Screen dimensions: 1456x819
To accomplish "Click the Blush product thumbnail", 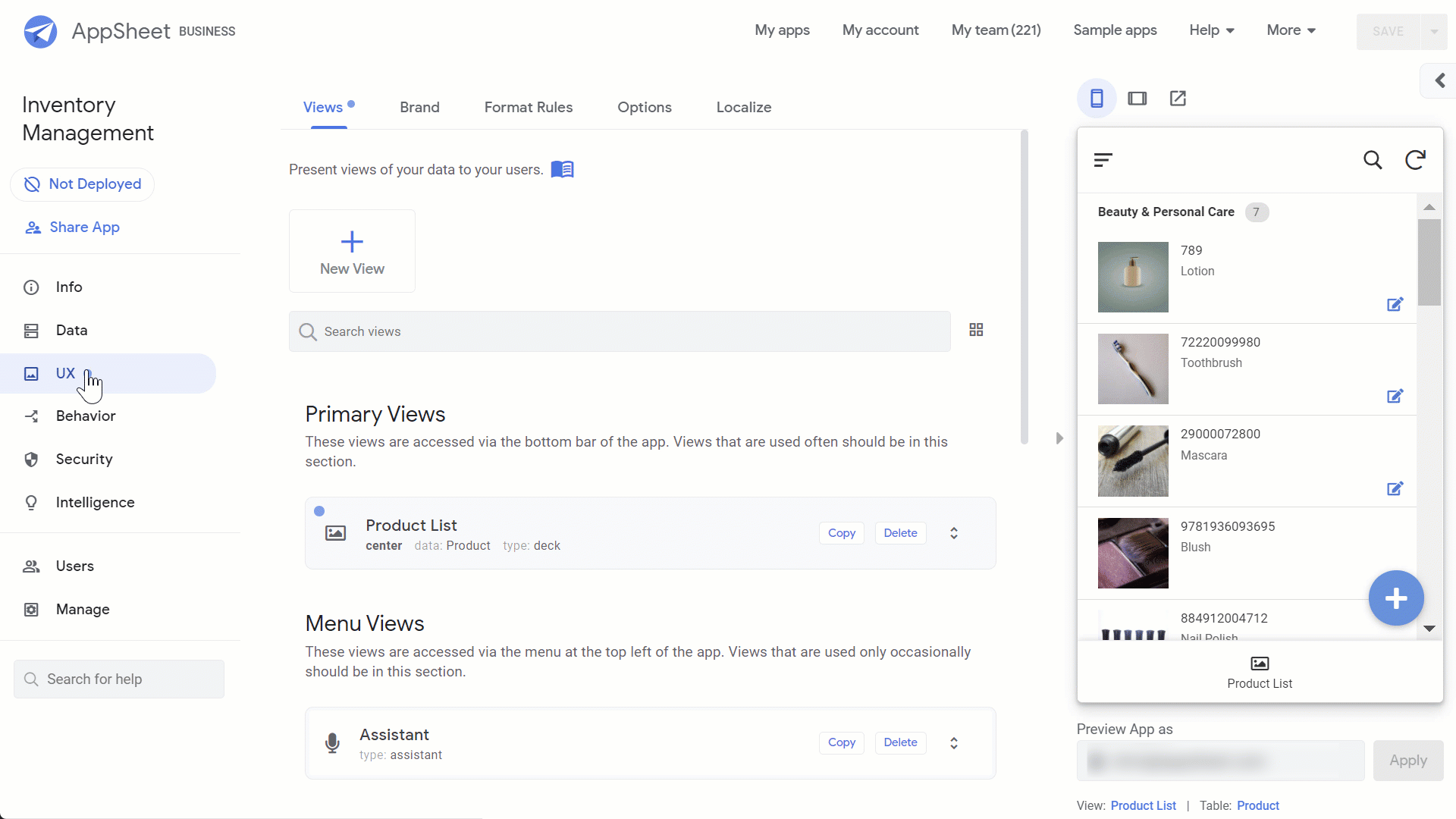I will click(1133, 553).
